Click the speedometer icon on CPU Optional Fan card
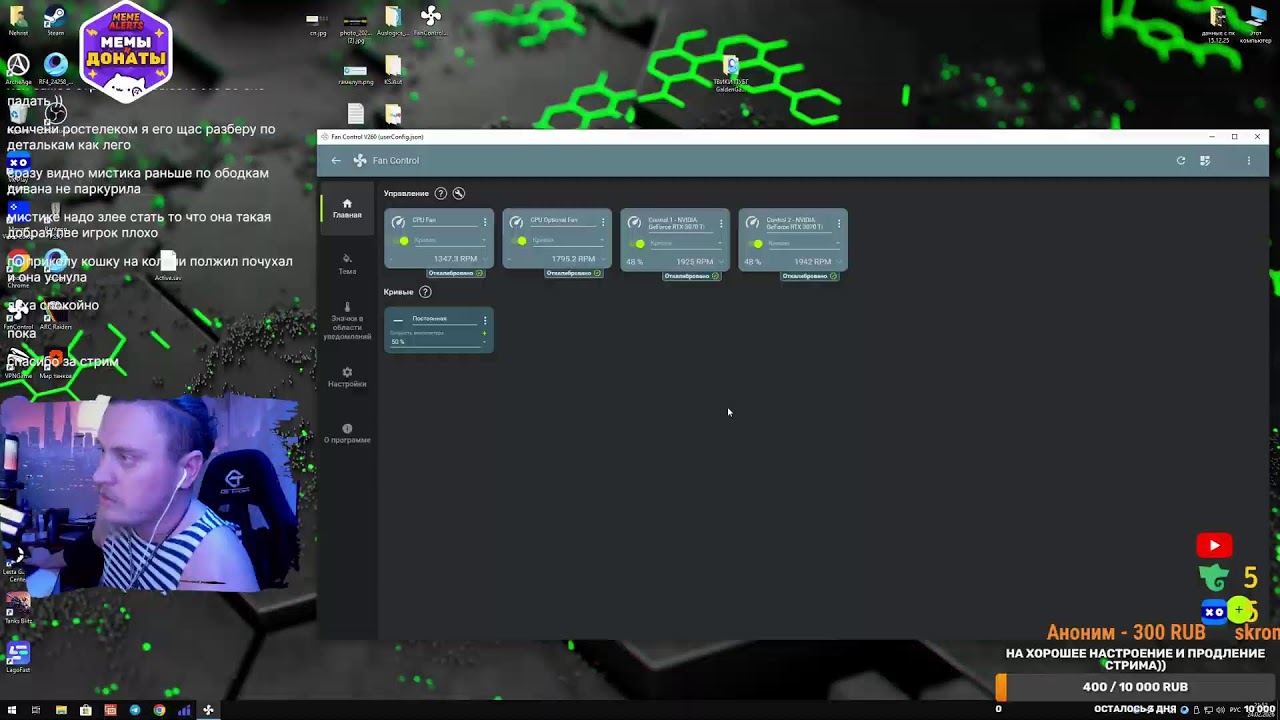This screenshot has width=1280, height=720. click(x=516, y=222)
